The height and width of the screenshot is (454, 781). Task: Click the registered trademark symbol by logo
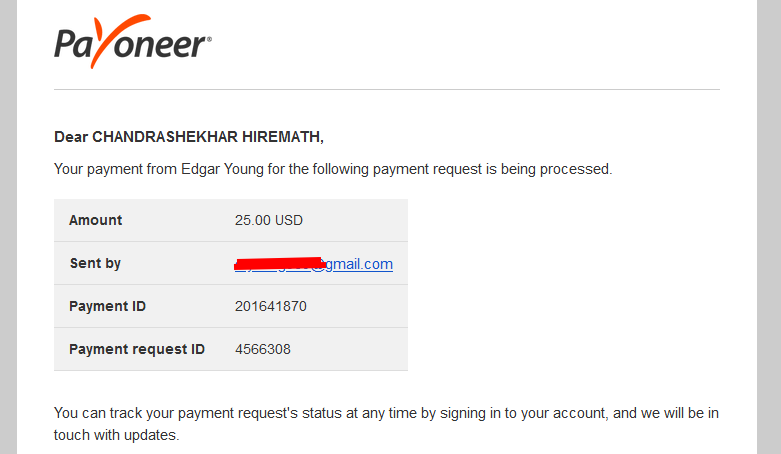pos(209,38)
